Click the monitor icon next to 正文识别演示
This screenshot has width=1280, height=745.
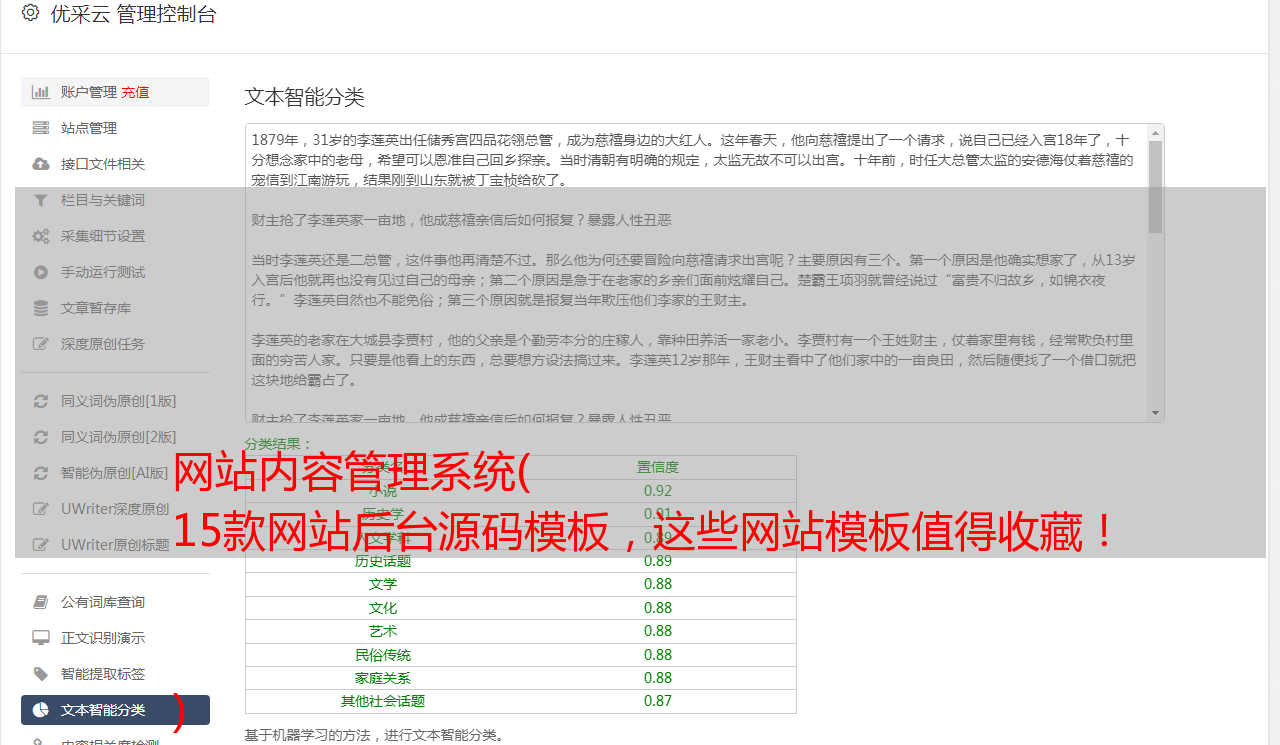(41, 638)
